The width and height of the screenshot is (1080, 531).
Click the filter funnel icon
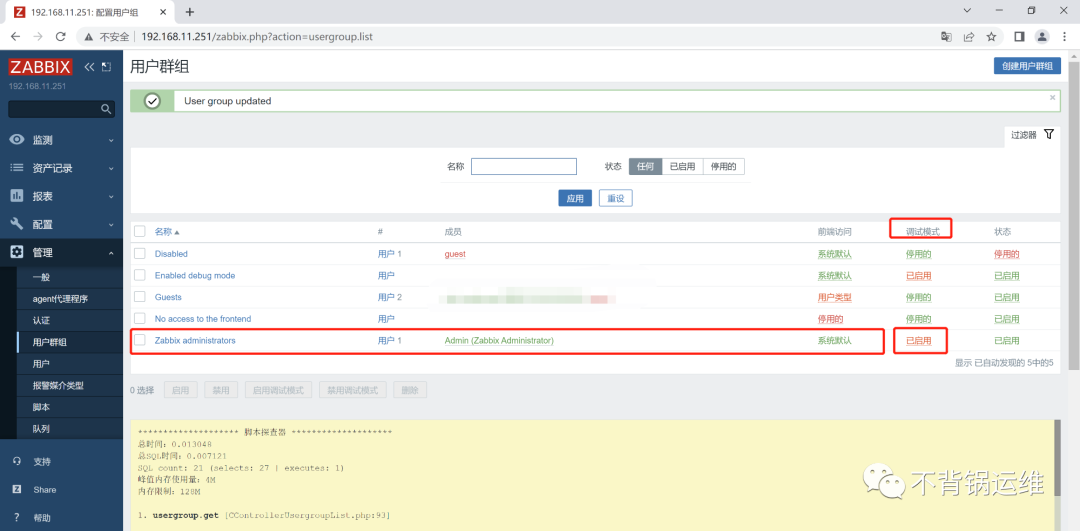click(1048, 134)
